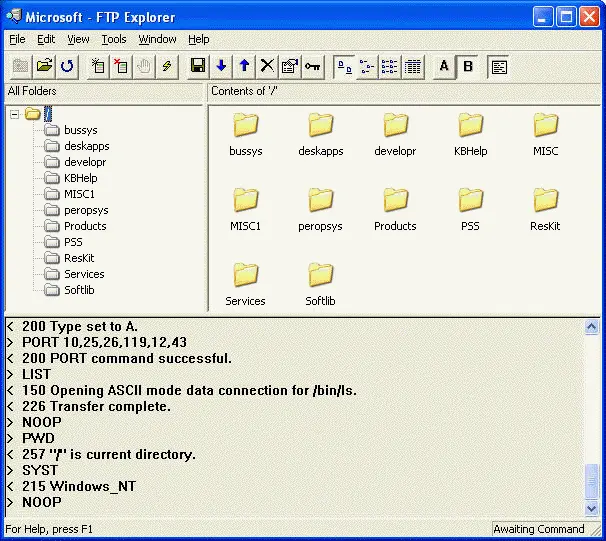Click the lightning bolt quick connect icon

(167, 66)
